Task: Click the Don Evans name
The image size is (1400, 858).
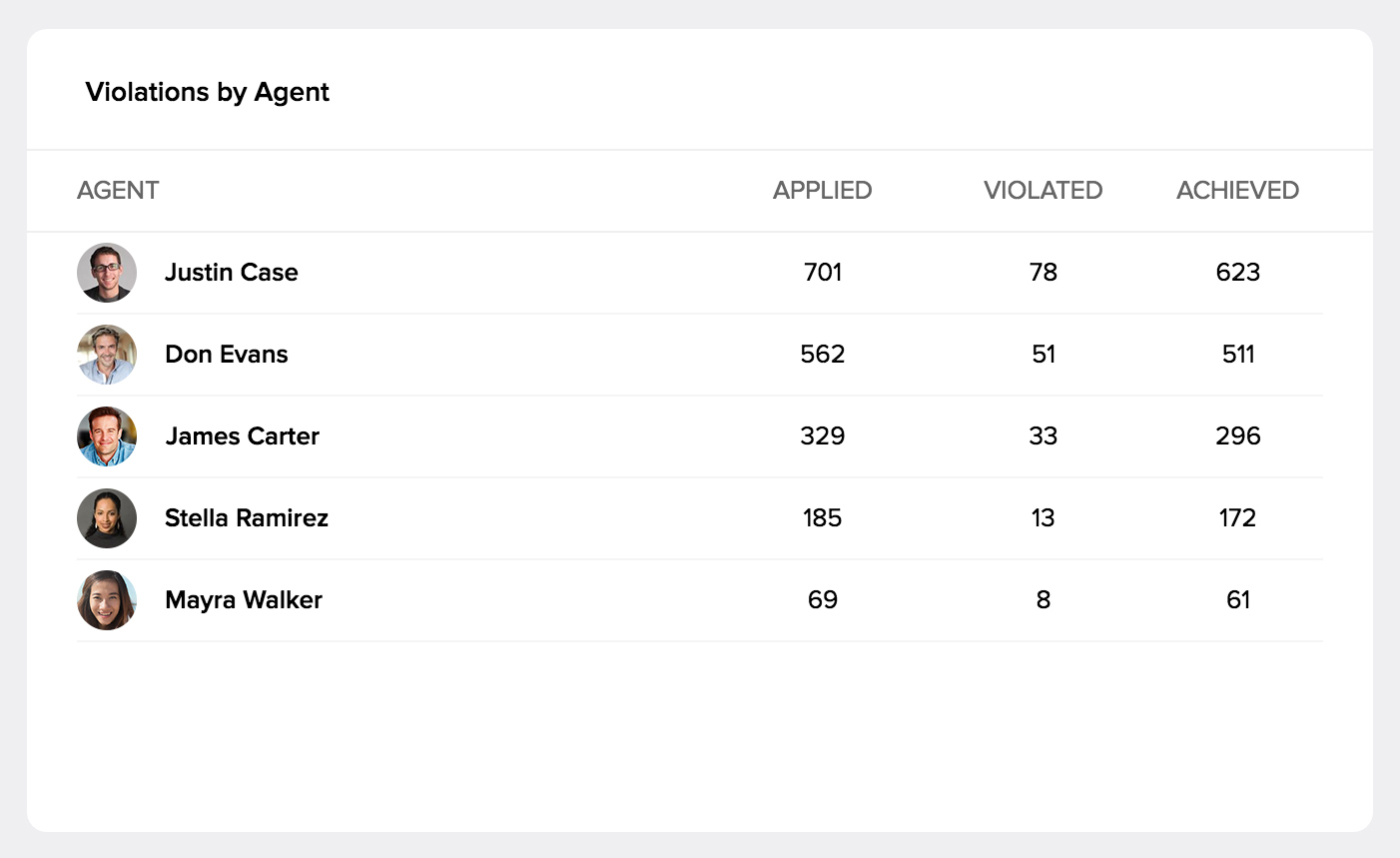Action: click(x=227, y=355)
